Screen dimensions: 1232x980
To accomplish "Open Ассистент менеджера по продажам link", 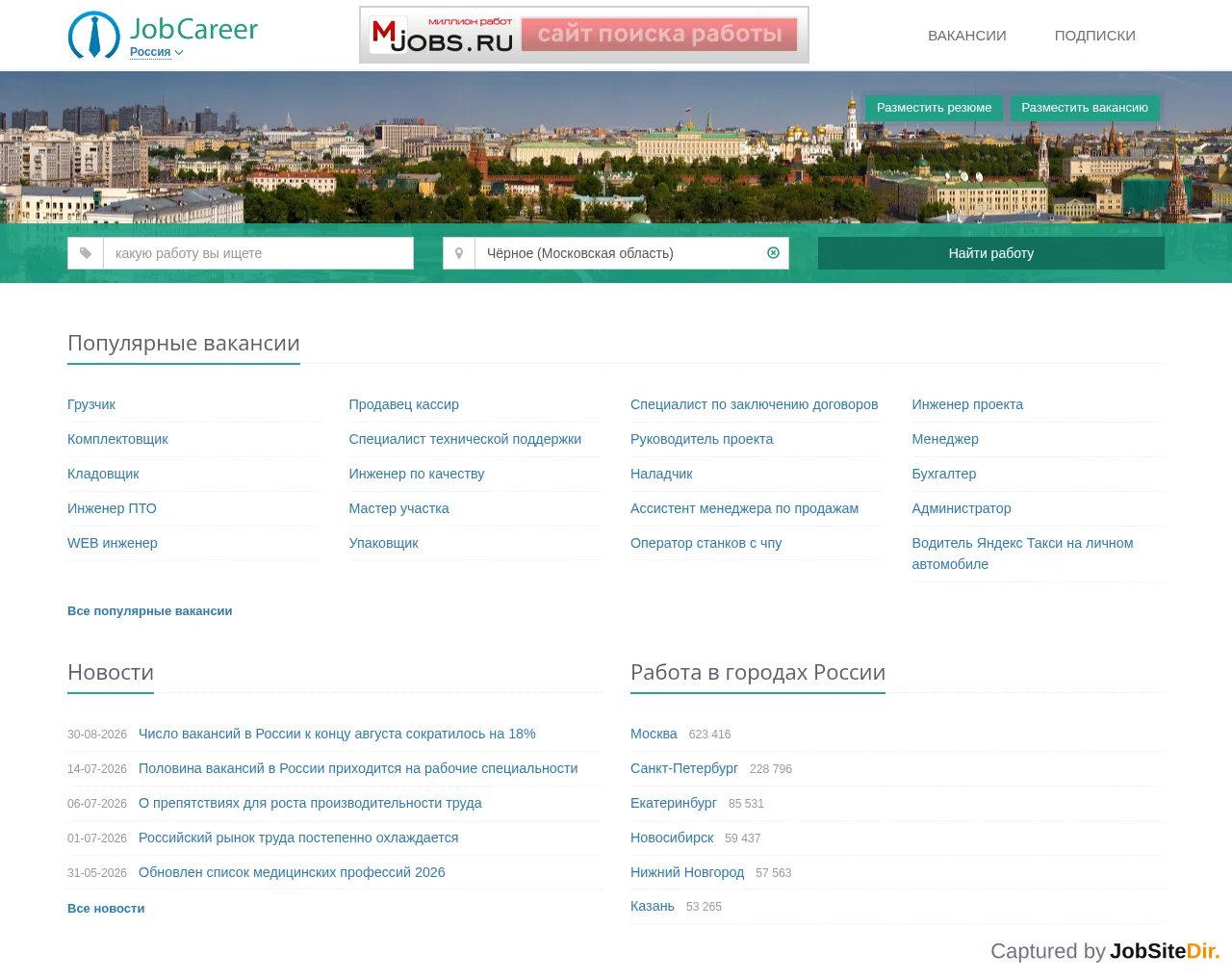I will (x=745, y=508).
